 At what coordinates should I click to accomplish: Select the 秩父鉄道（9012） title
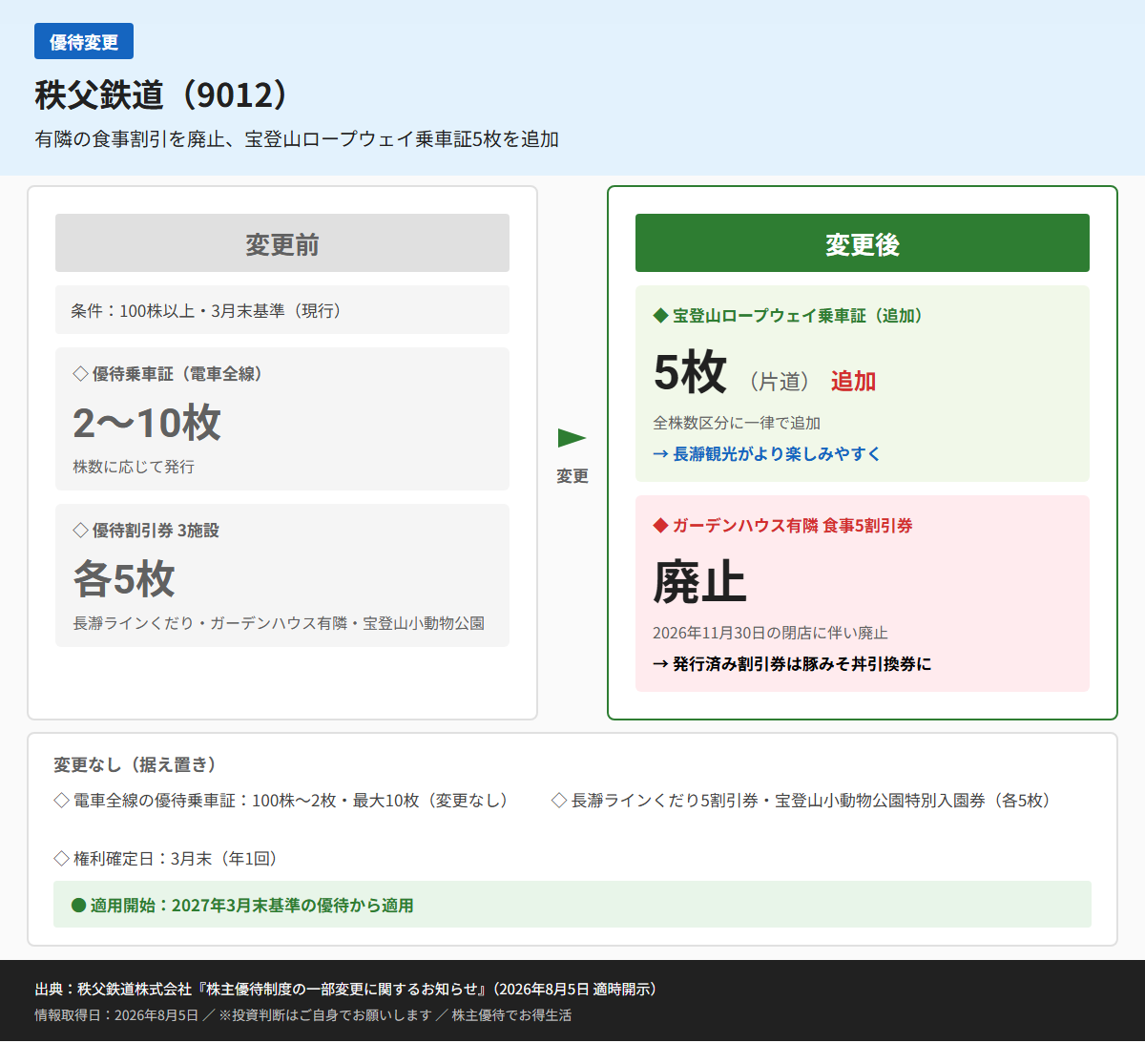coord(161,95)
